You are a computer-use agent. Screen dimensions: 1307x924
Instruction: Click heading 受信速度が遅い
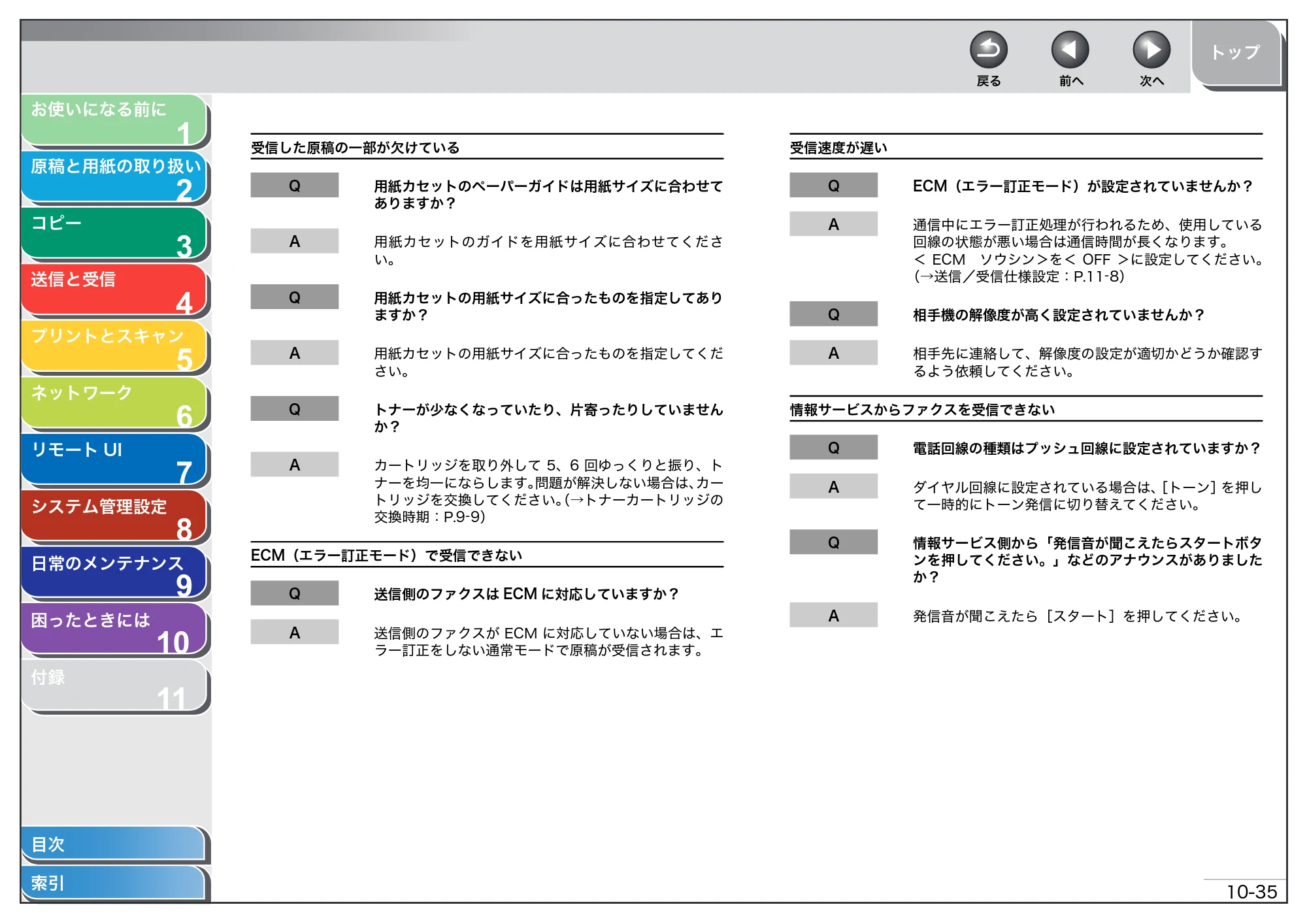[x=838, y=148]
